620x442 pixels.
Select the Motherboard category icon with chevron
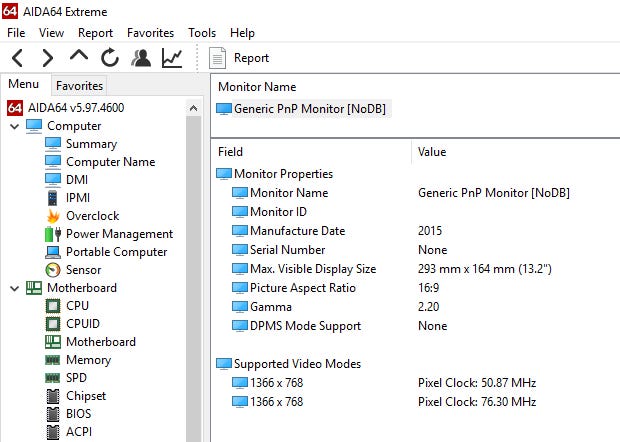point(34,288)
